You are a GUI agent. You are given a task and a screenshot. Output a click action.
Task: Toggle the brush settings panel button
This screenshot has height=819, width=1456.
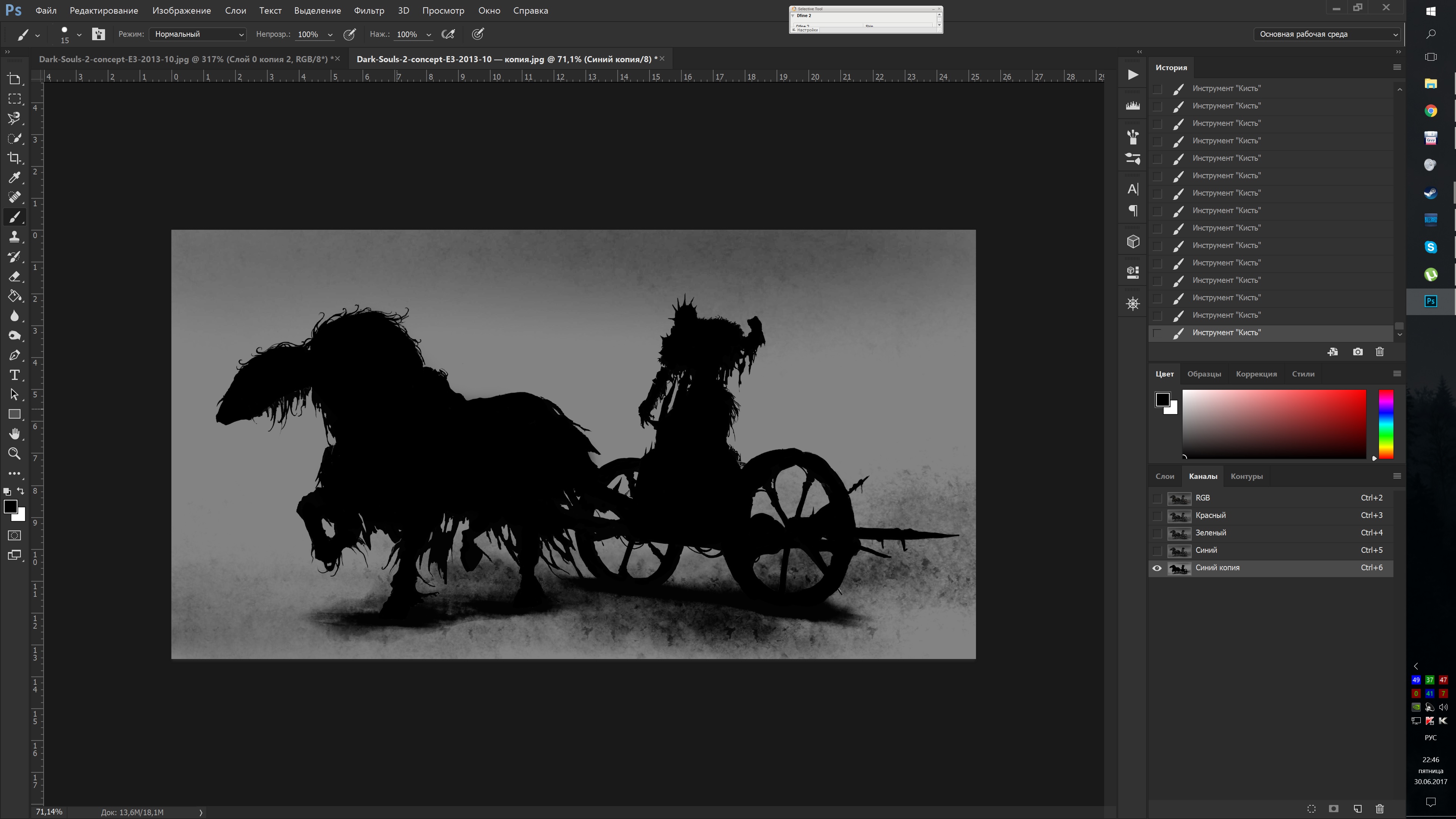pos(98,35)
